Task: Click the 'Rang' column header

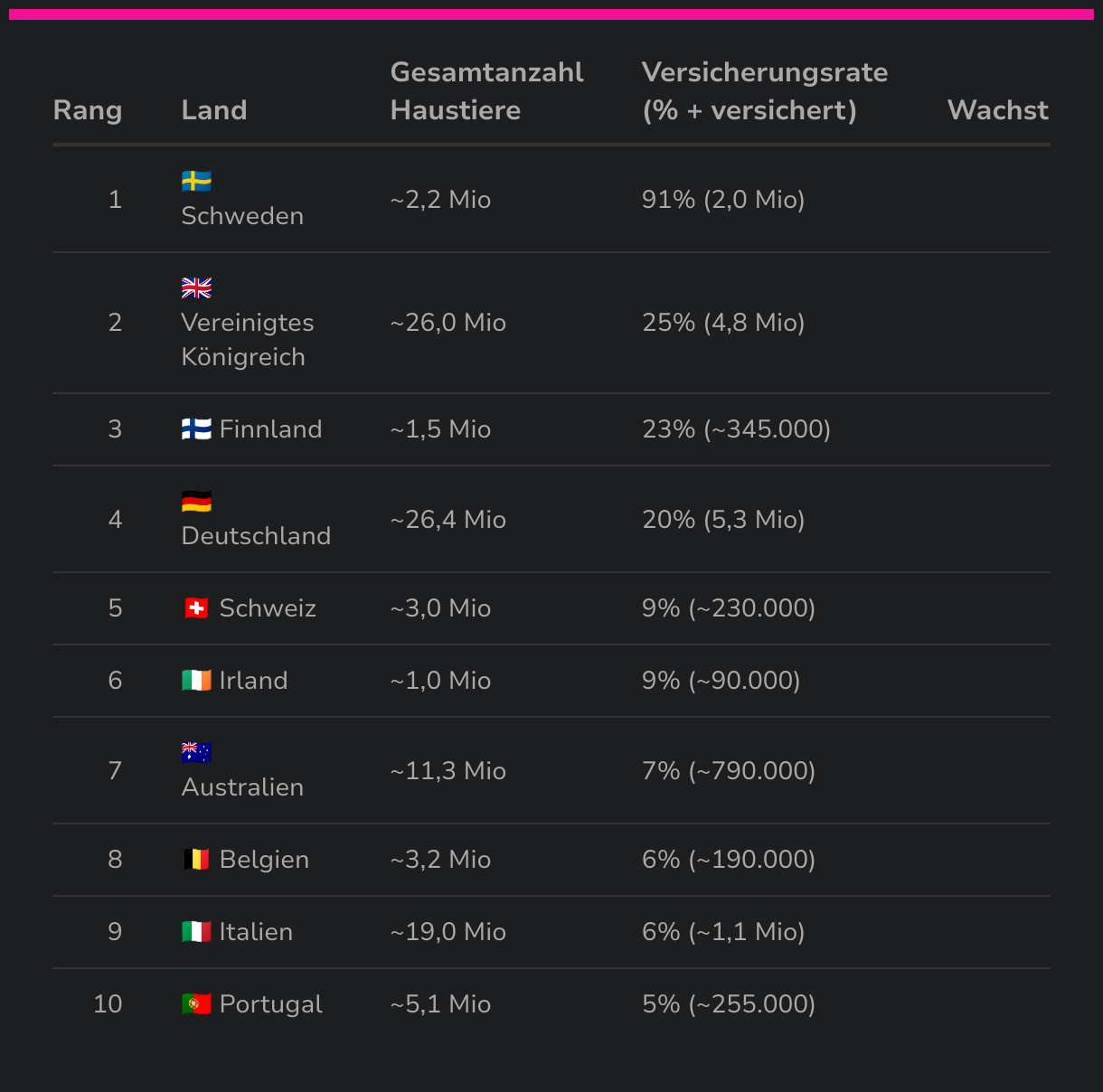Action: click(88, 110)
